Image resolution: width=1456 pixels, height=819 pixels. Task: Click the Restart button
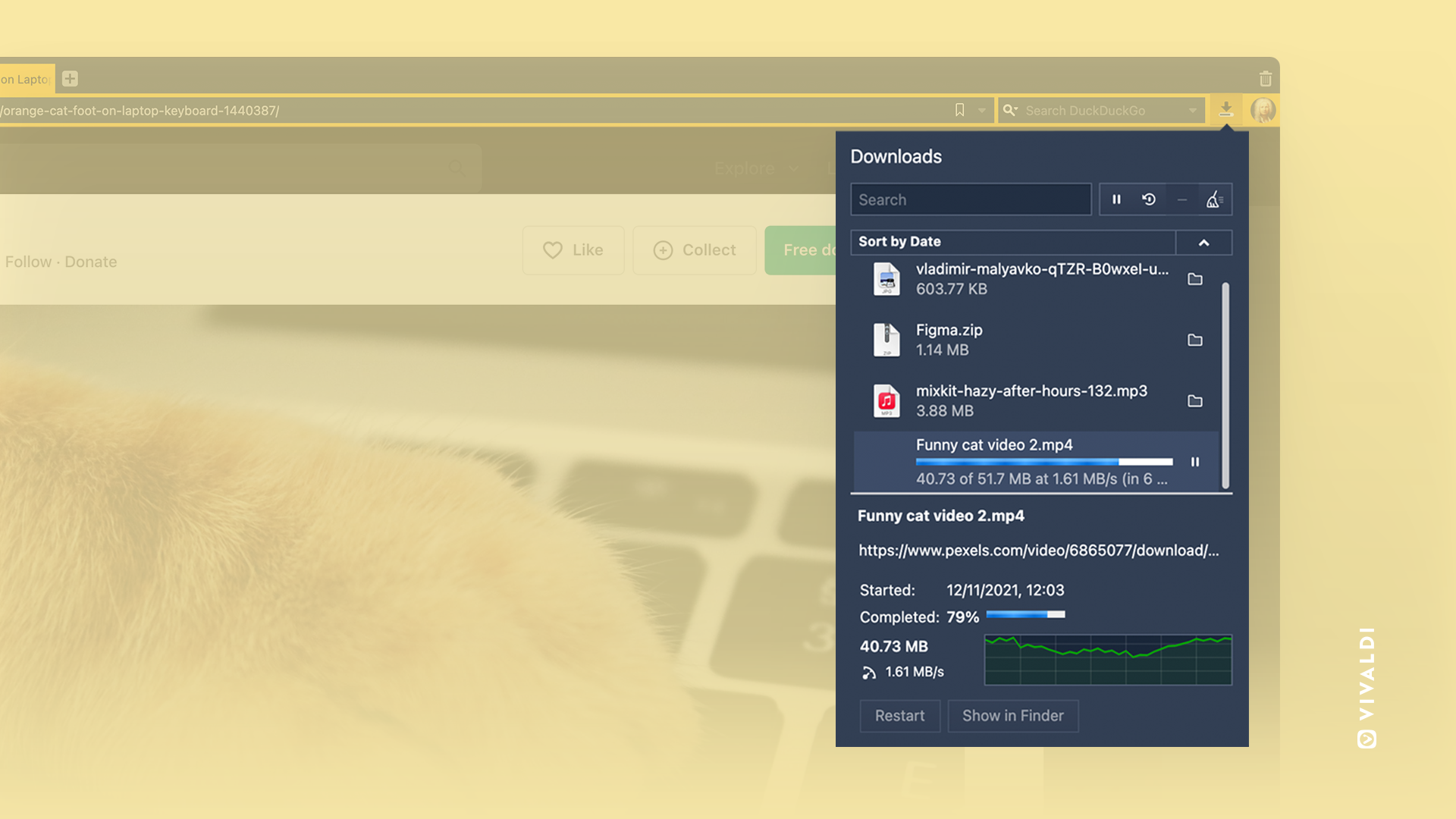coord(899,716)
